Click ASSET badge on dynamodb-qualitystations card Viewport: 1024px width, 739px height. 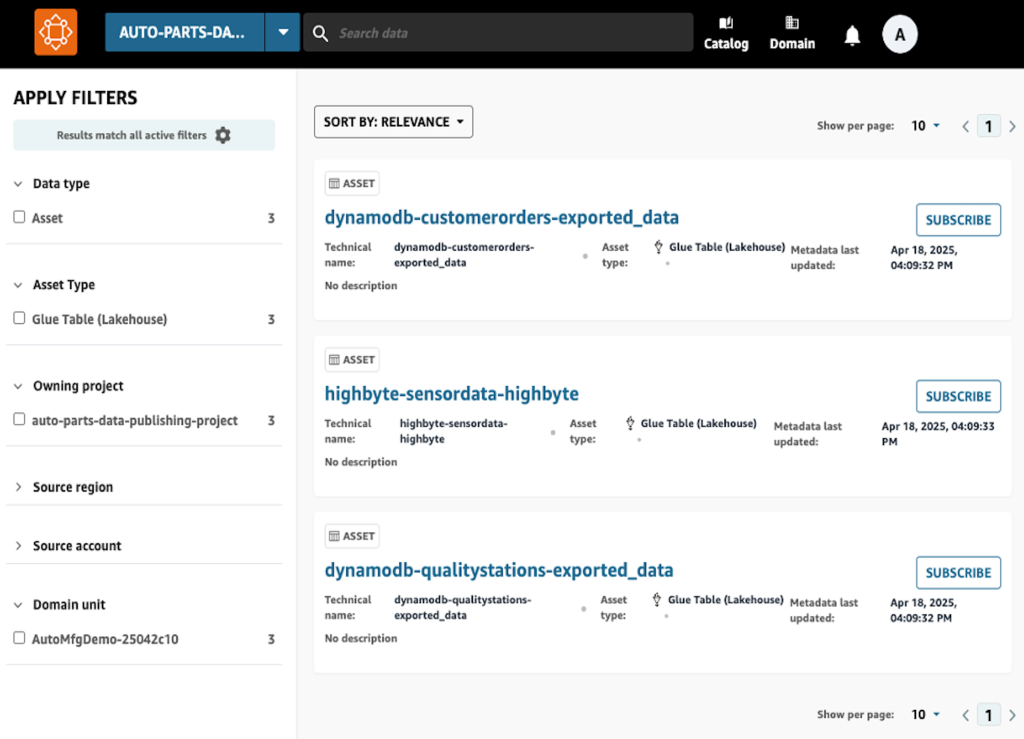[352, 536]
